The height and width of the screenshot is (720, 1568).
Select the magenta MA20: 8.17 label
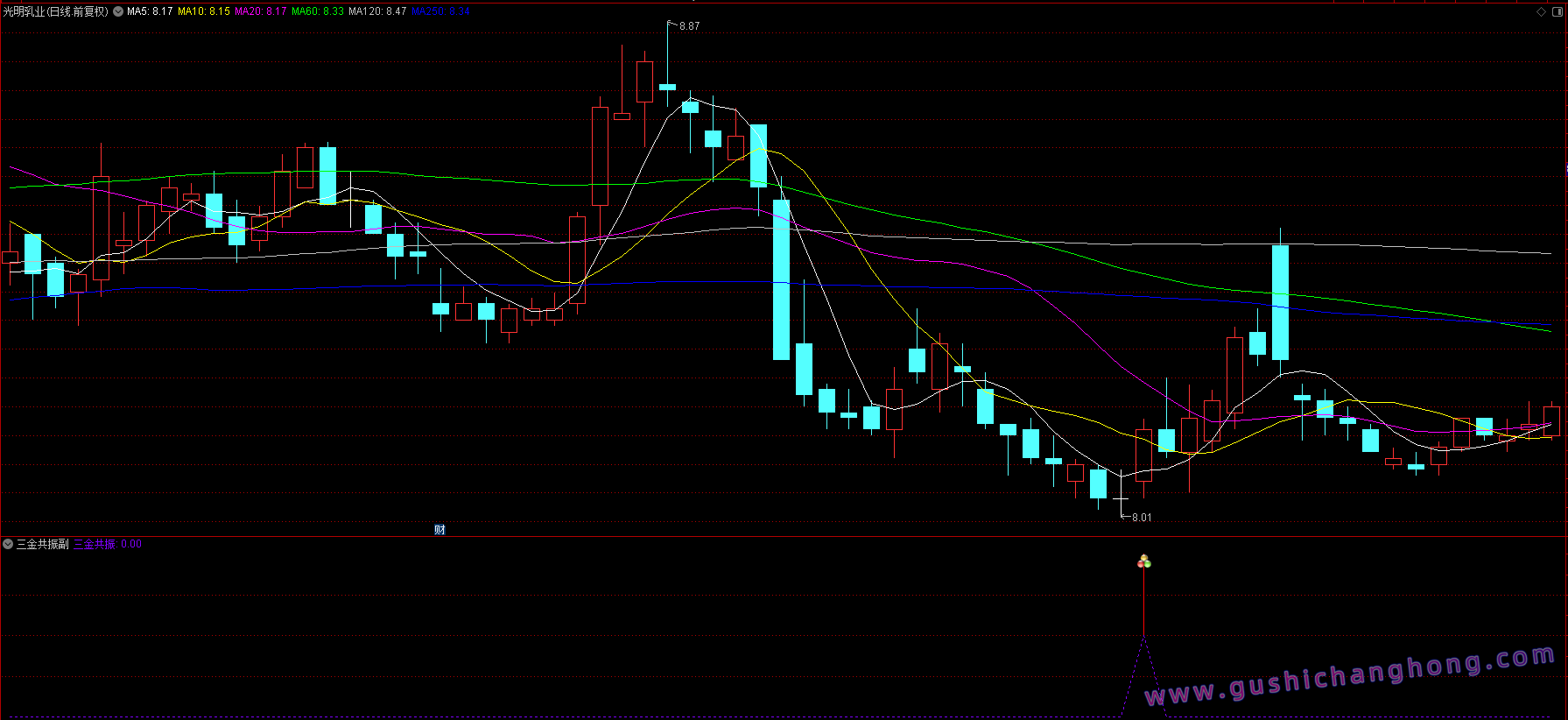click(x=260, y=11)
